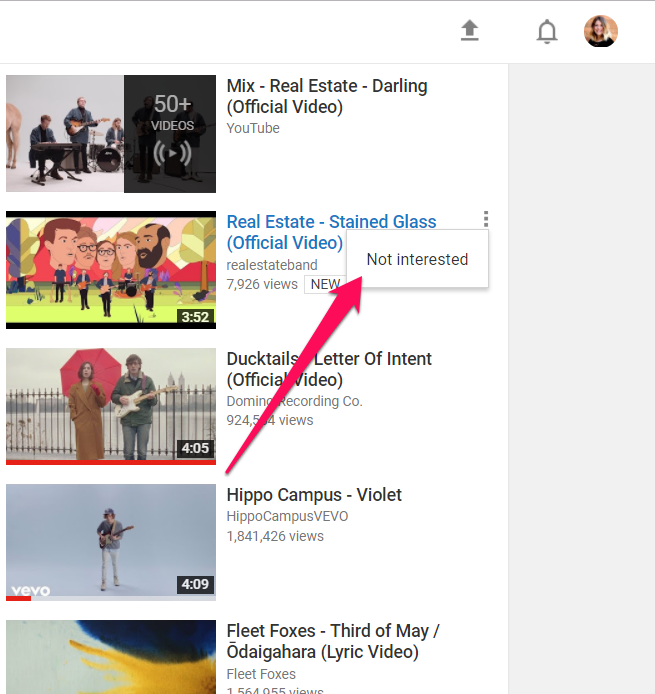Click the 1,841,426 views text

click(x=275, y=536)
